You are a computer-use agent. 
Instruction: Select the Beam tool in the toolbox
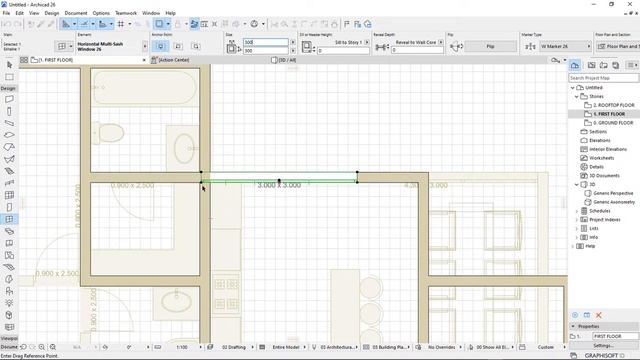[9, 123]
